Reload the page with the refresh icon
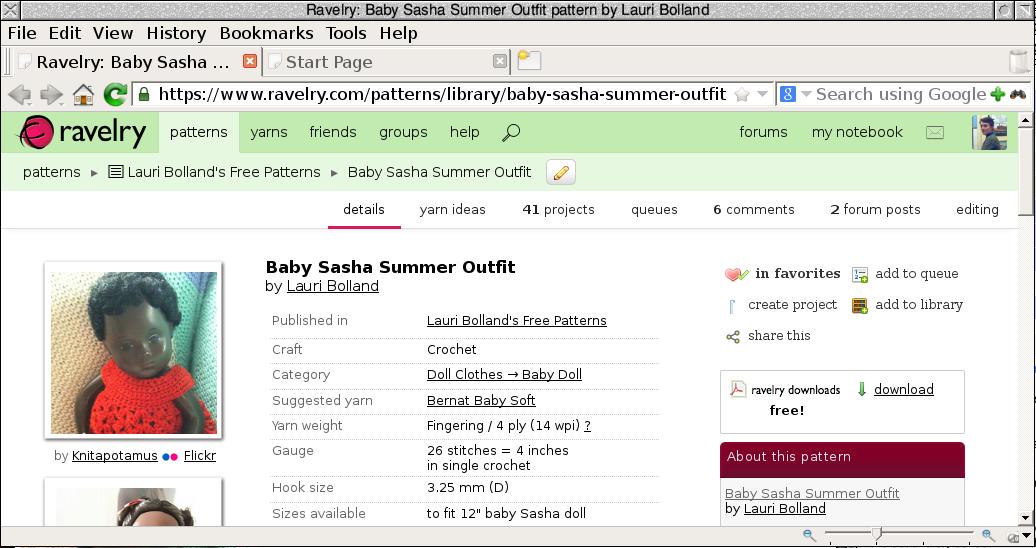1036x548 pixels. click(115, 95)
